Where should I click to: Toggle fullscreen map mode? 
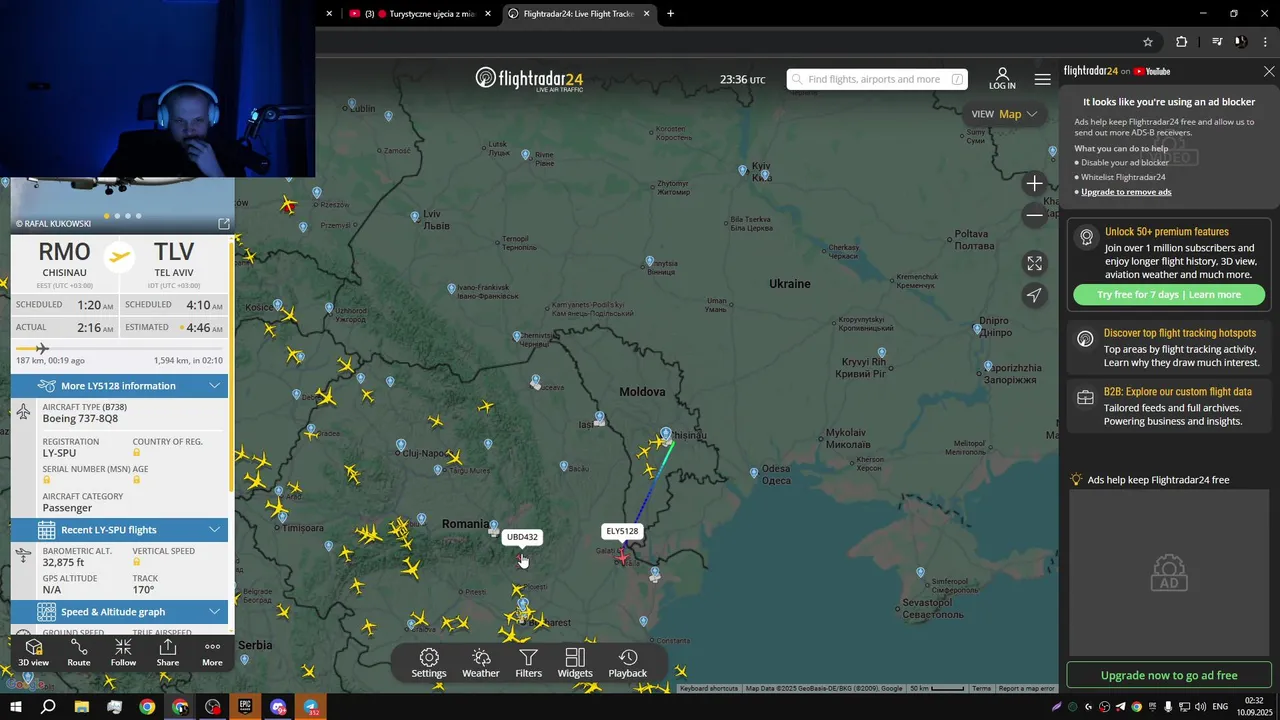(x=1034, y=263)
